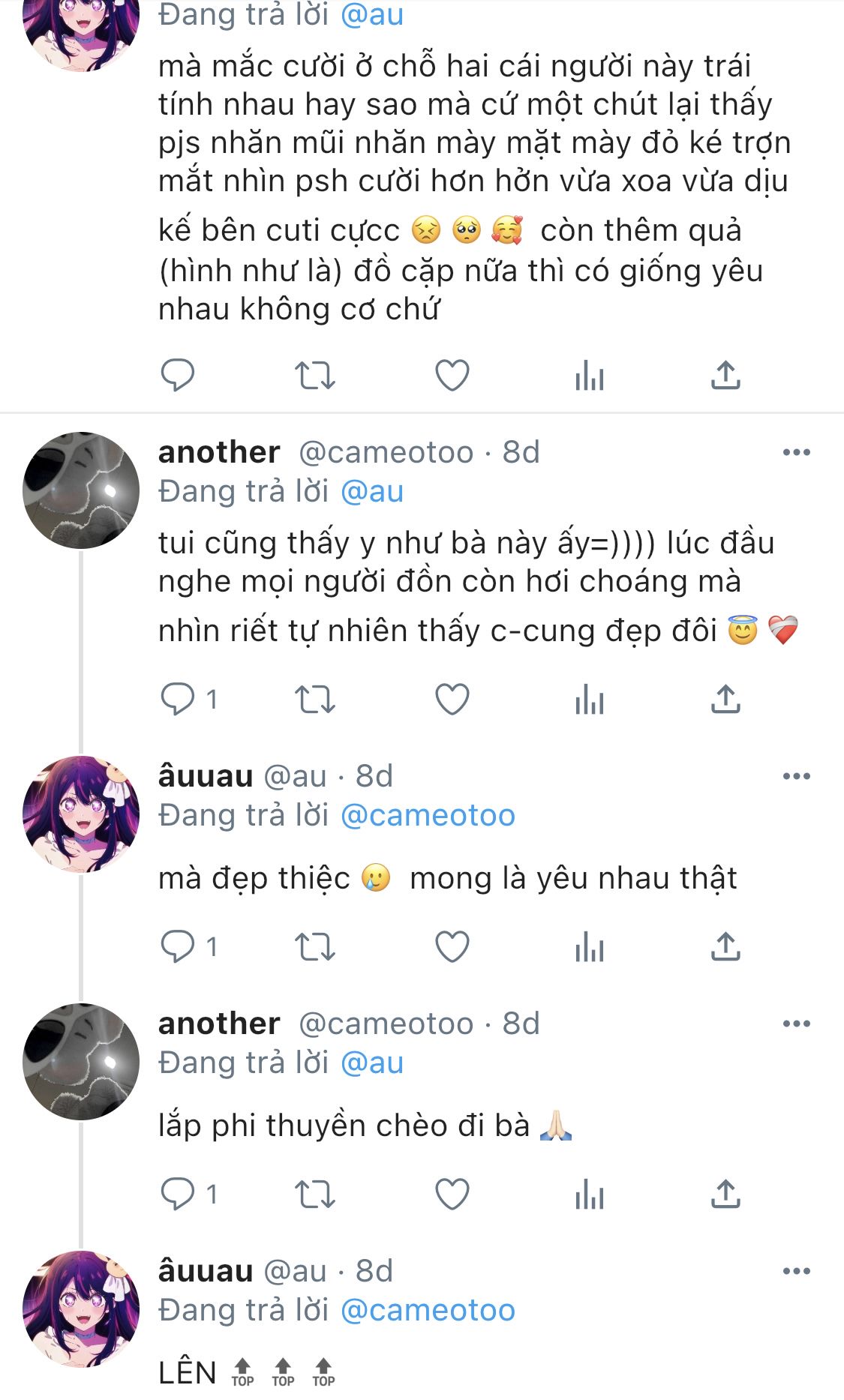Open more options on 'LÊN' tweet
The width and height of the screenshot is (844, 1400).
(x=796, y=1271)
